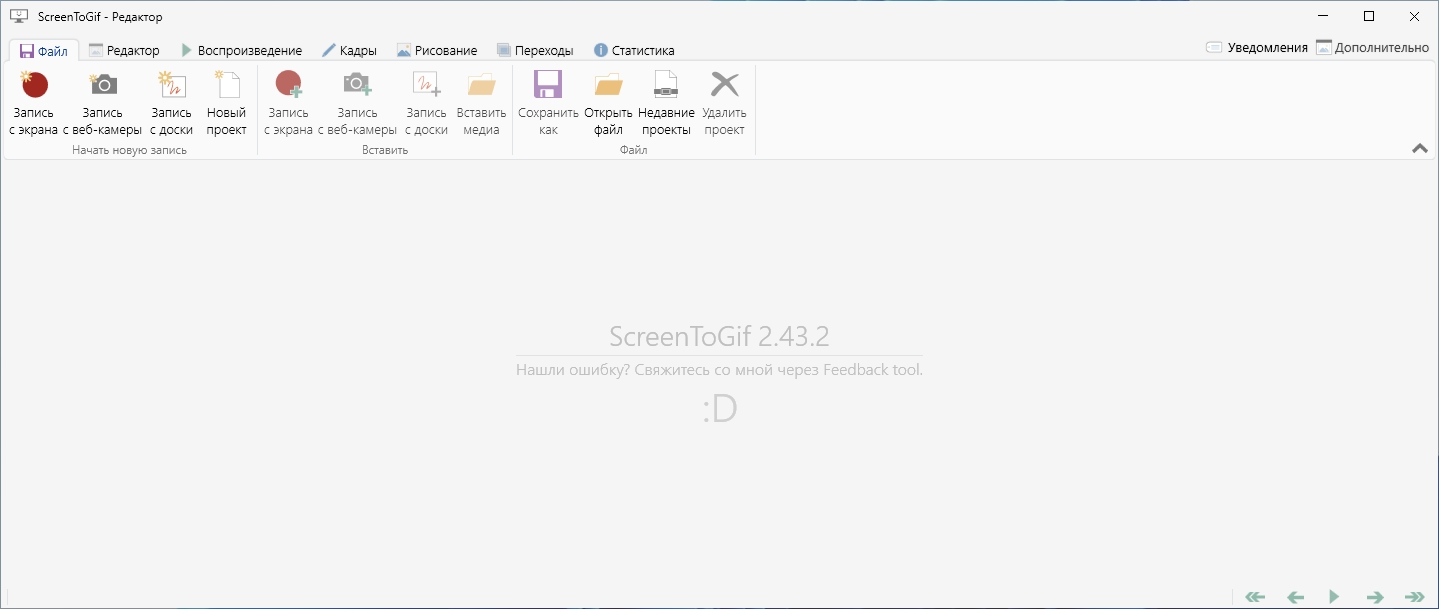Close the ScreenToGif editor window
The image size is (1439, 609).
pos(1415,16)
